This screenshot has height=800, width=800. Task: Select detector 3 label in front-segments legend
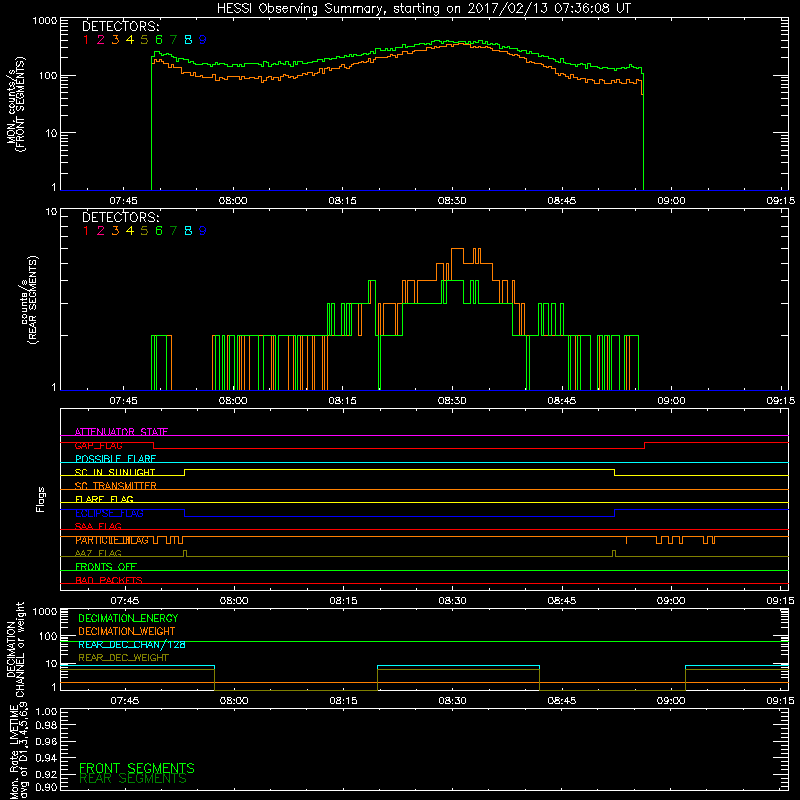[x=115, y=40]
